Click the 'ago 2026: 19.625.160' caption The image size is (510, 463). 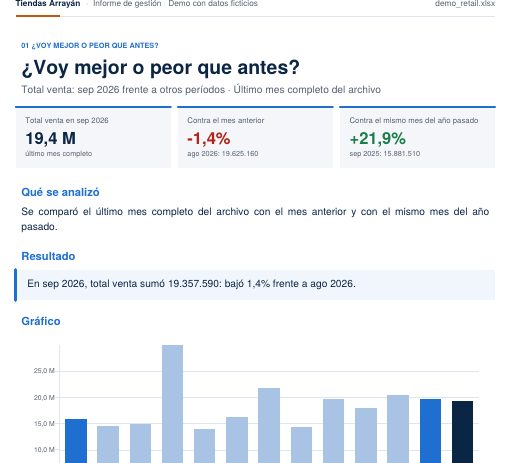click(223, 154)
